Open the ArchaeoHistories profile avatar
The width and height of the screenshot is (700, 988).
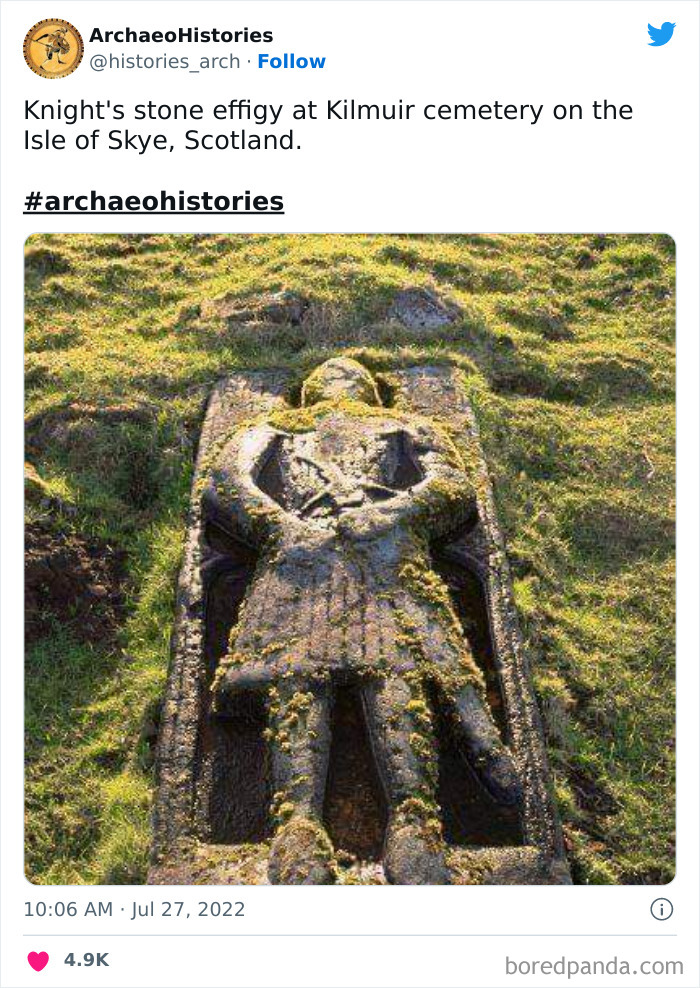tap(54, 49)
